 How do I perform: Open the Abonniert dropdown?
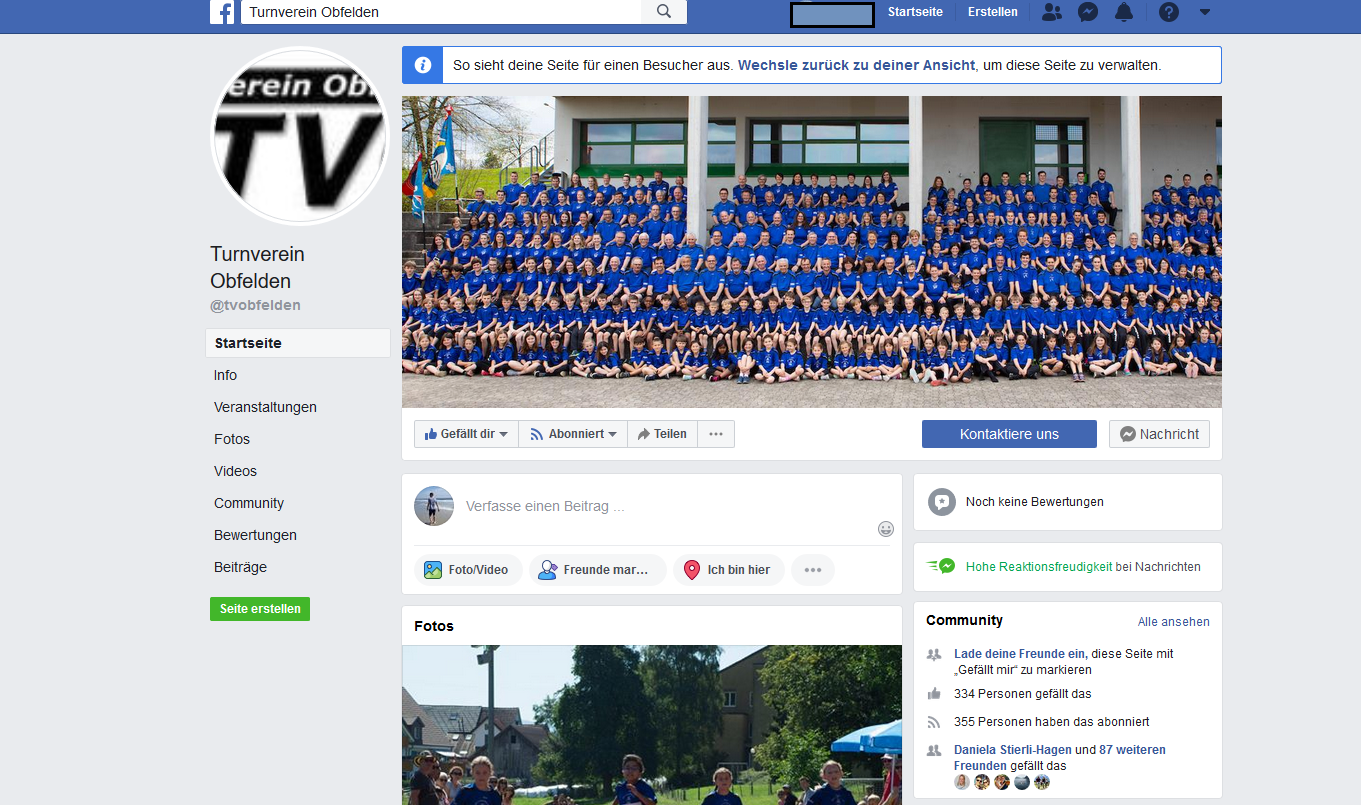coord(573,434)
